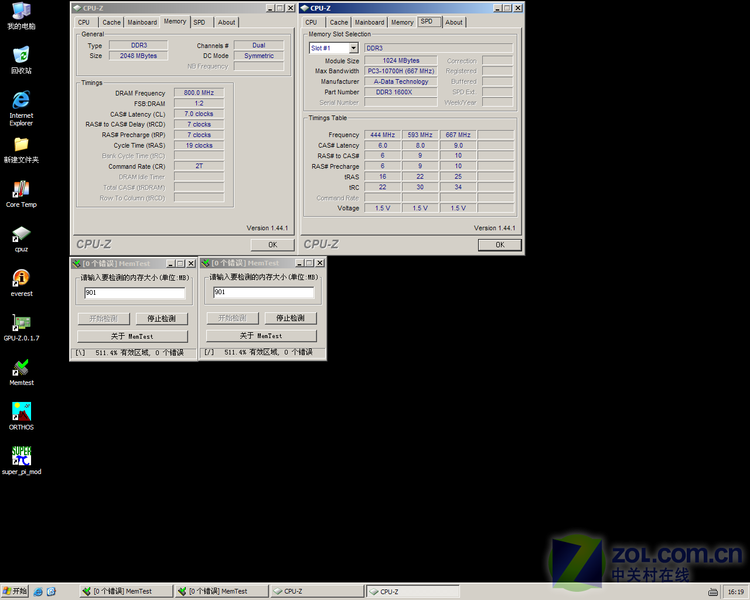The height and width of the screenshot is (600, 750).
Task: Click the left CPU-Z window title icon
Action: tap(77, 8)
